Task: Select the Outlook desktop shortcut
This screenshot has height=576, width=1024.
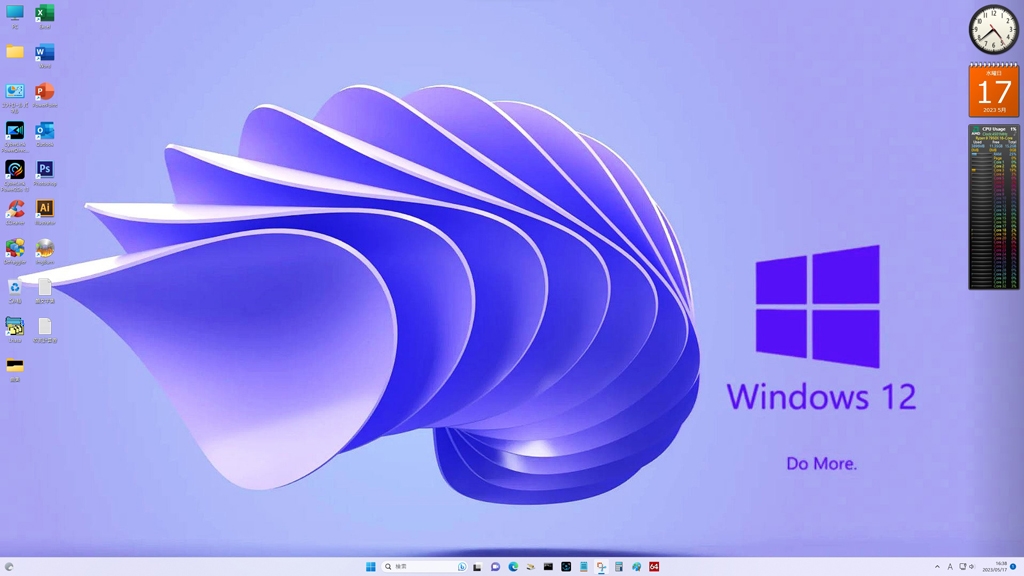Action: click(44, 134)
